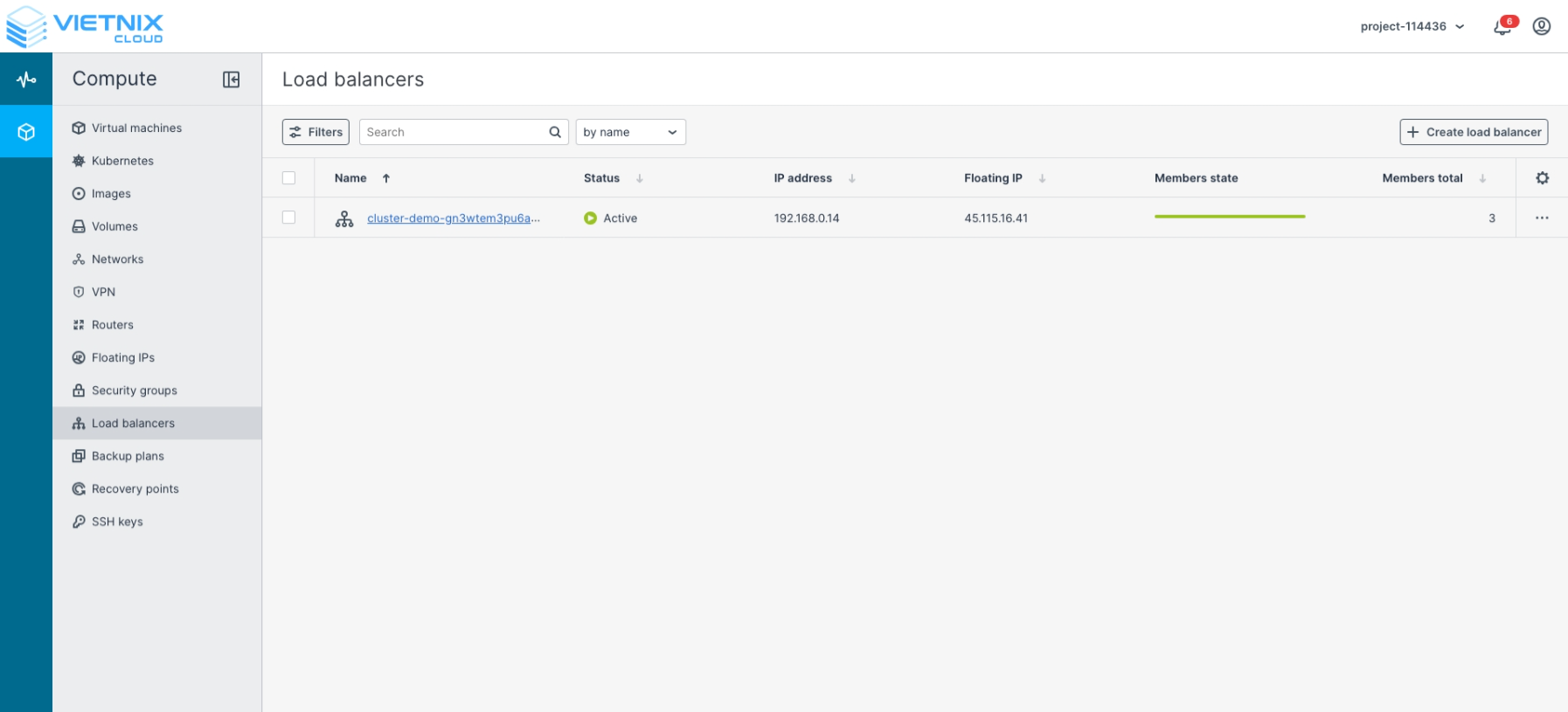This screenshot has width=1568, height=712.
Task: Click the load balancer icon in cluster-demo row
Action: click(x=344, y=218)
